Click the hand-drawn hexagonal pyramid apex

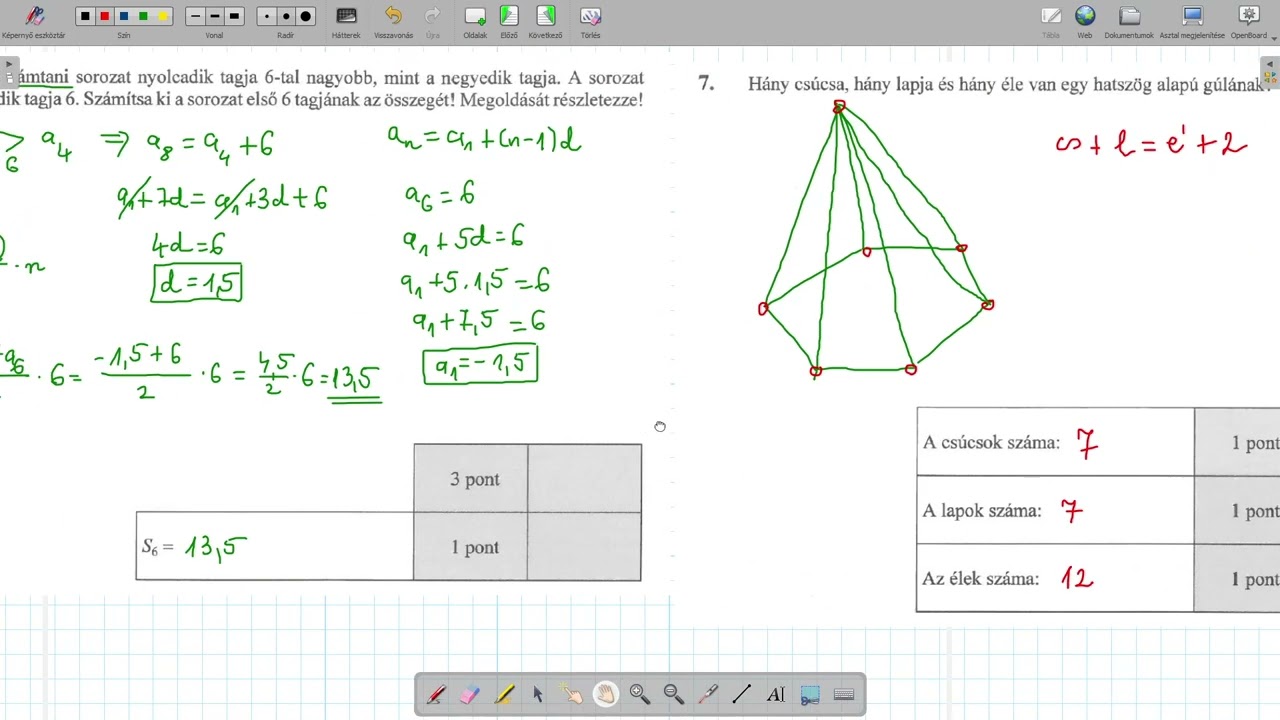[839, 106]
